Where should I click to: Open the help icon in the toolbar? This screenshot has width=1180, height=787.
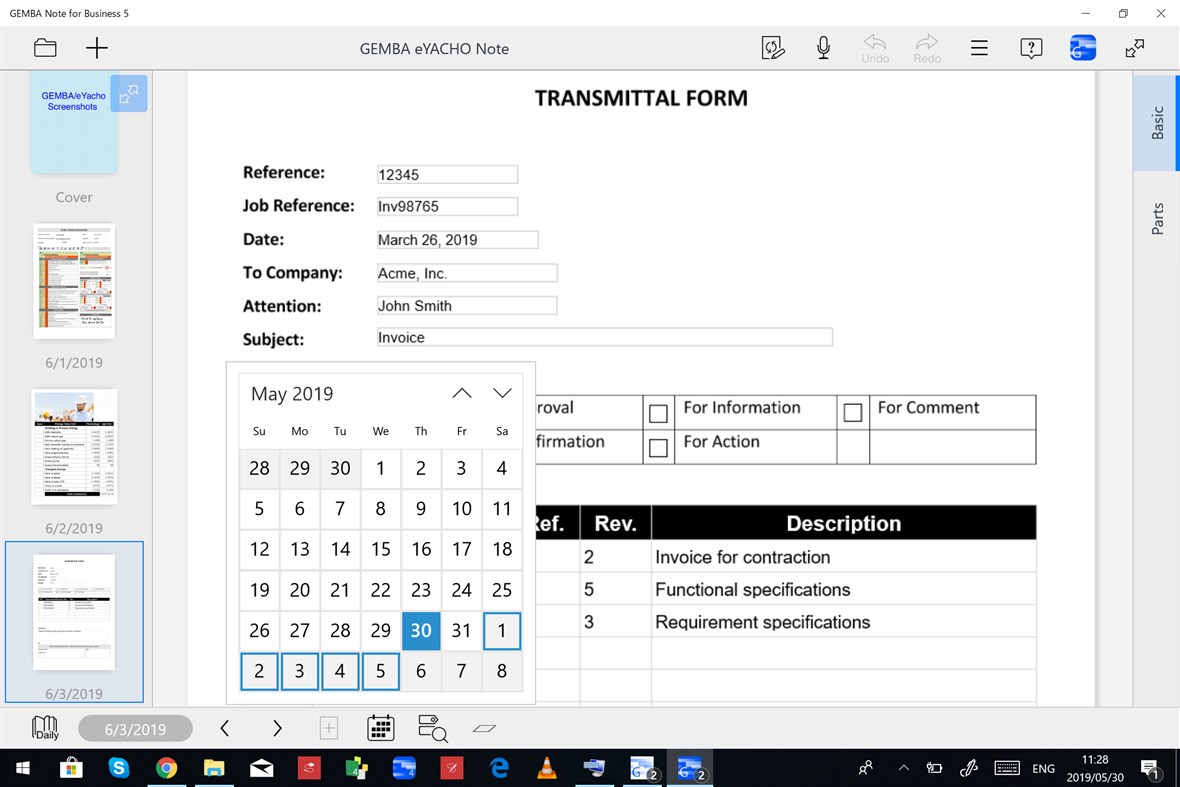tap(1031, 47)
